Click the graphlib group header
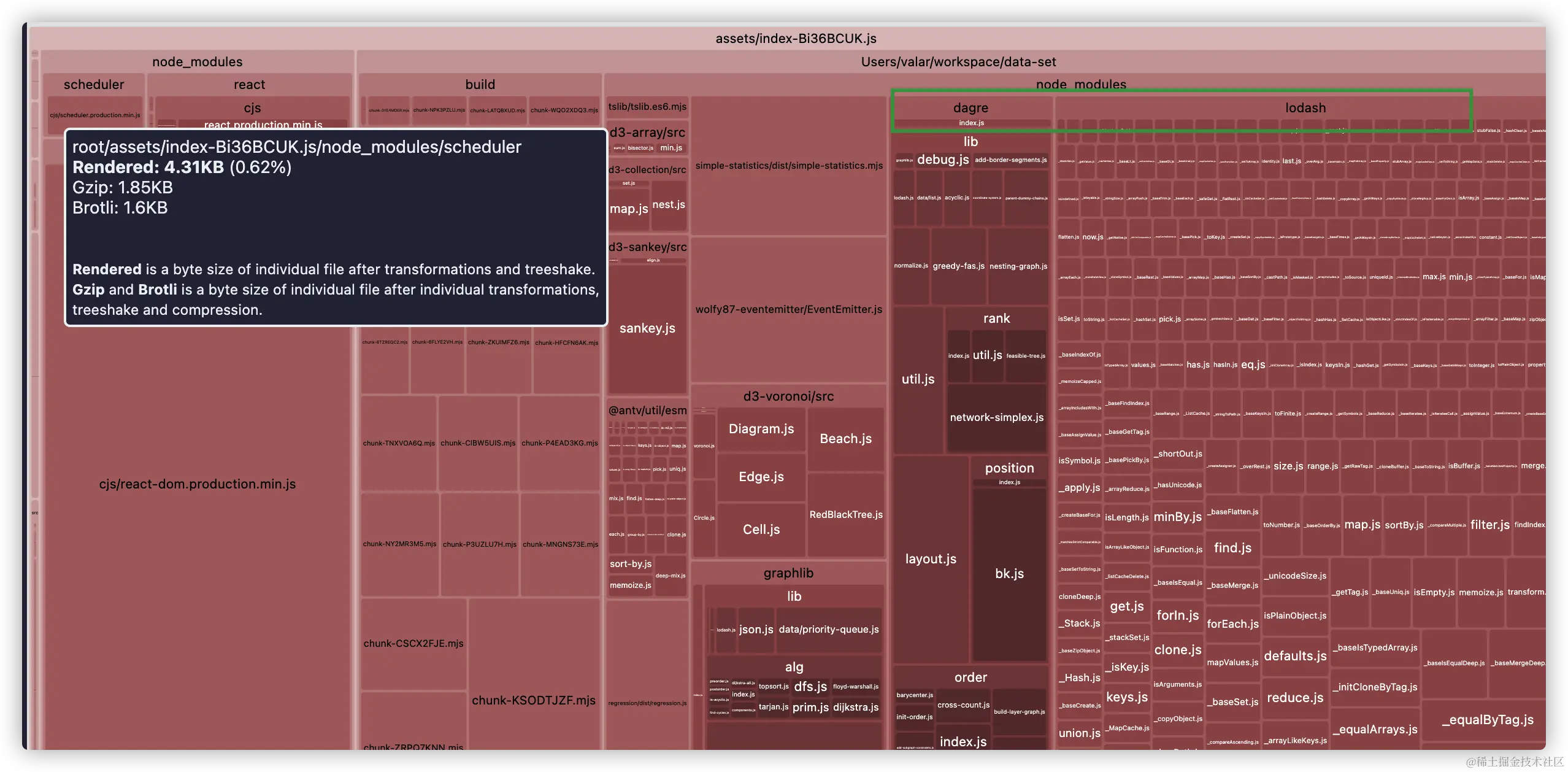Image resolution: width=1568 pixels, height=772 pixels. tap(788, 573)
